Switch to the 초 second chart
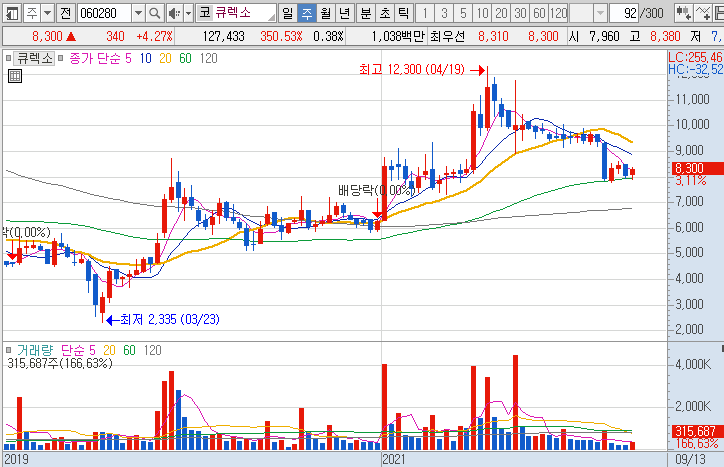This screenshot has width=724, height=467. tap(385, 13)
